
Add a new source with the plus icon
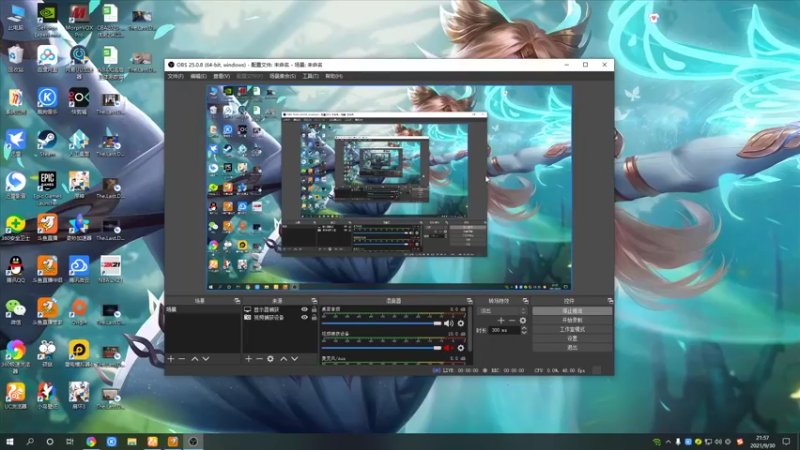point(248,359)
